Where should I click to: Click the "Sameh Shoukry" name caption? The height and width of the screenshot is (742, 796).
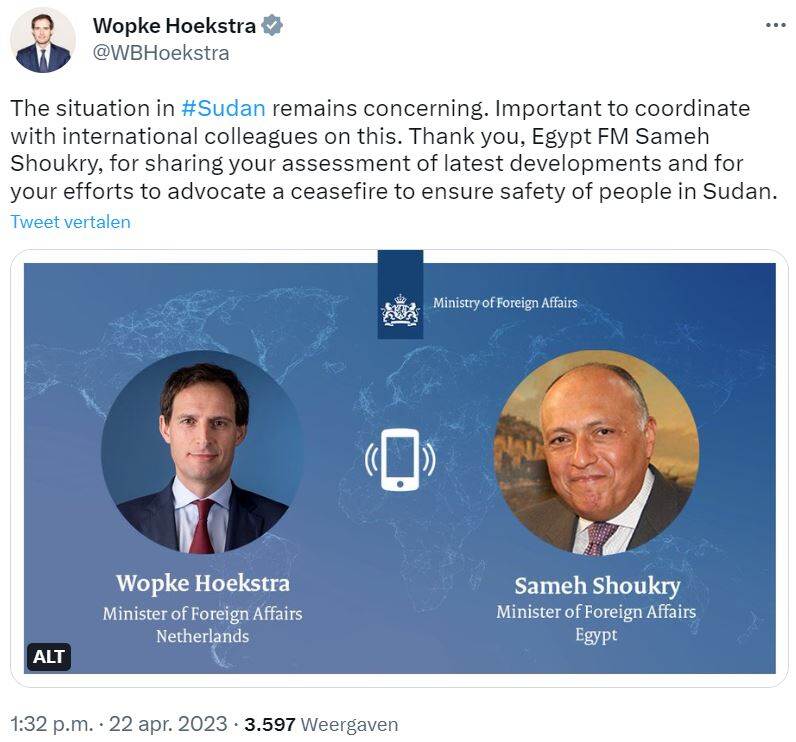(596, 586)
